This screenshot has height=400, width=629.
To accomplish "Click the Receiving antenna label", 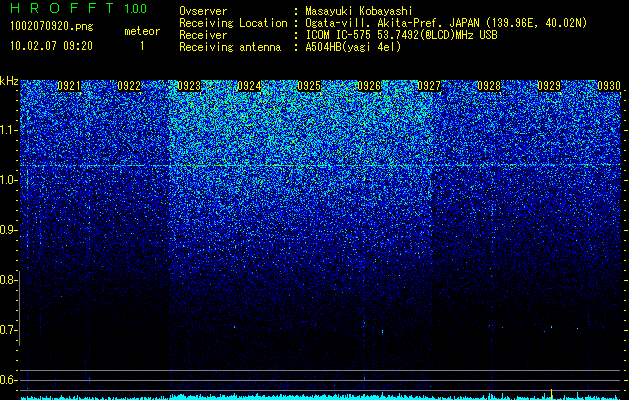I will (230, 47).
